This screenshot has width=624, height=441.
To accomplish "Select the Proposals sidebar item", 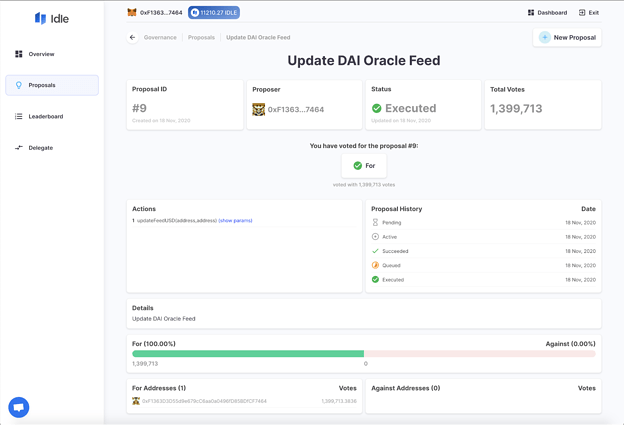I will [x=52, y=85].
